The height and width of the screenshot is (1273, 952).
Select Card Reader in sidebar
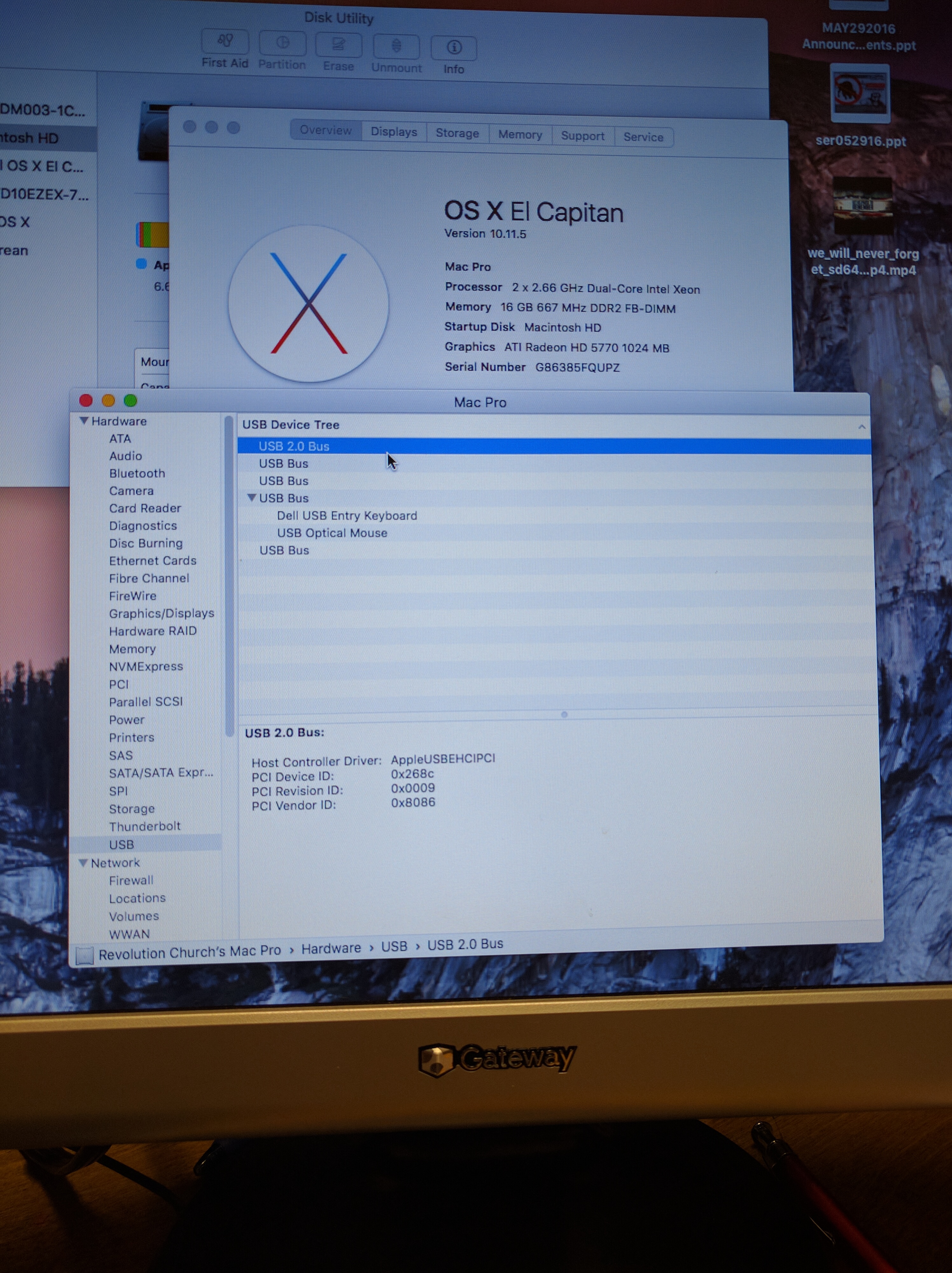point(145,508)
